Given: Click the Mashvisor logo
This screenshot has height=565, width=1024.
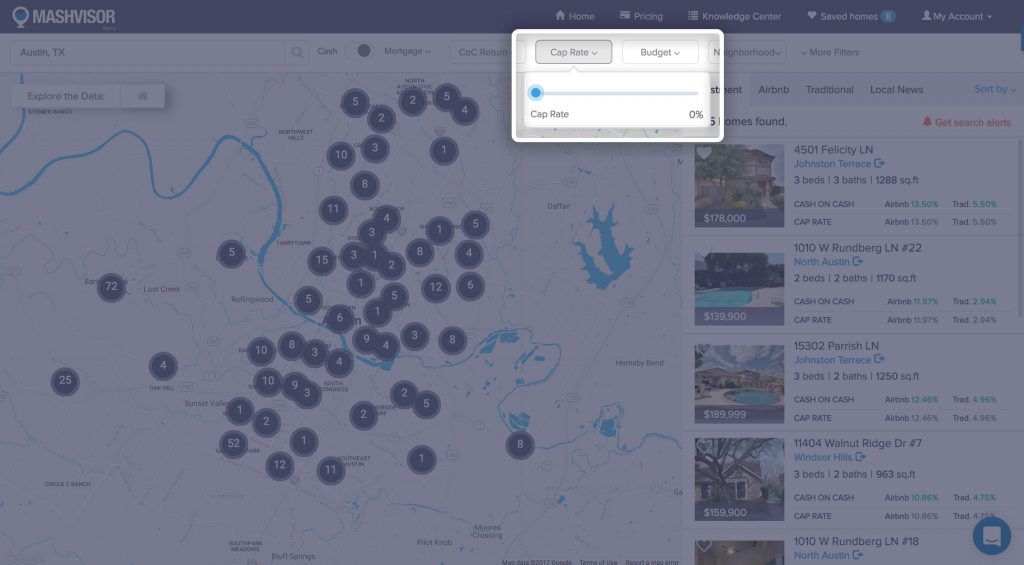Looking at the screenshot, I should tap(64, 17).
